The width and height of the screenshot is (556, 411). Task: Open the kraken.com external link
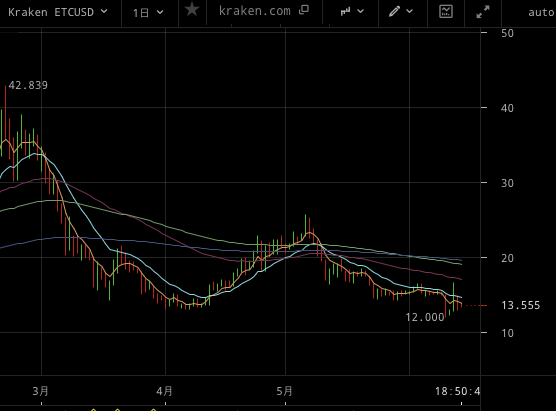coord(255,11)
